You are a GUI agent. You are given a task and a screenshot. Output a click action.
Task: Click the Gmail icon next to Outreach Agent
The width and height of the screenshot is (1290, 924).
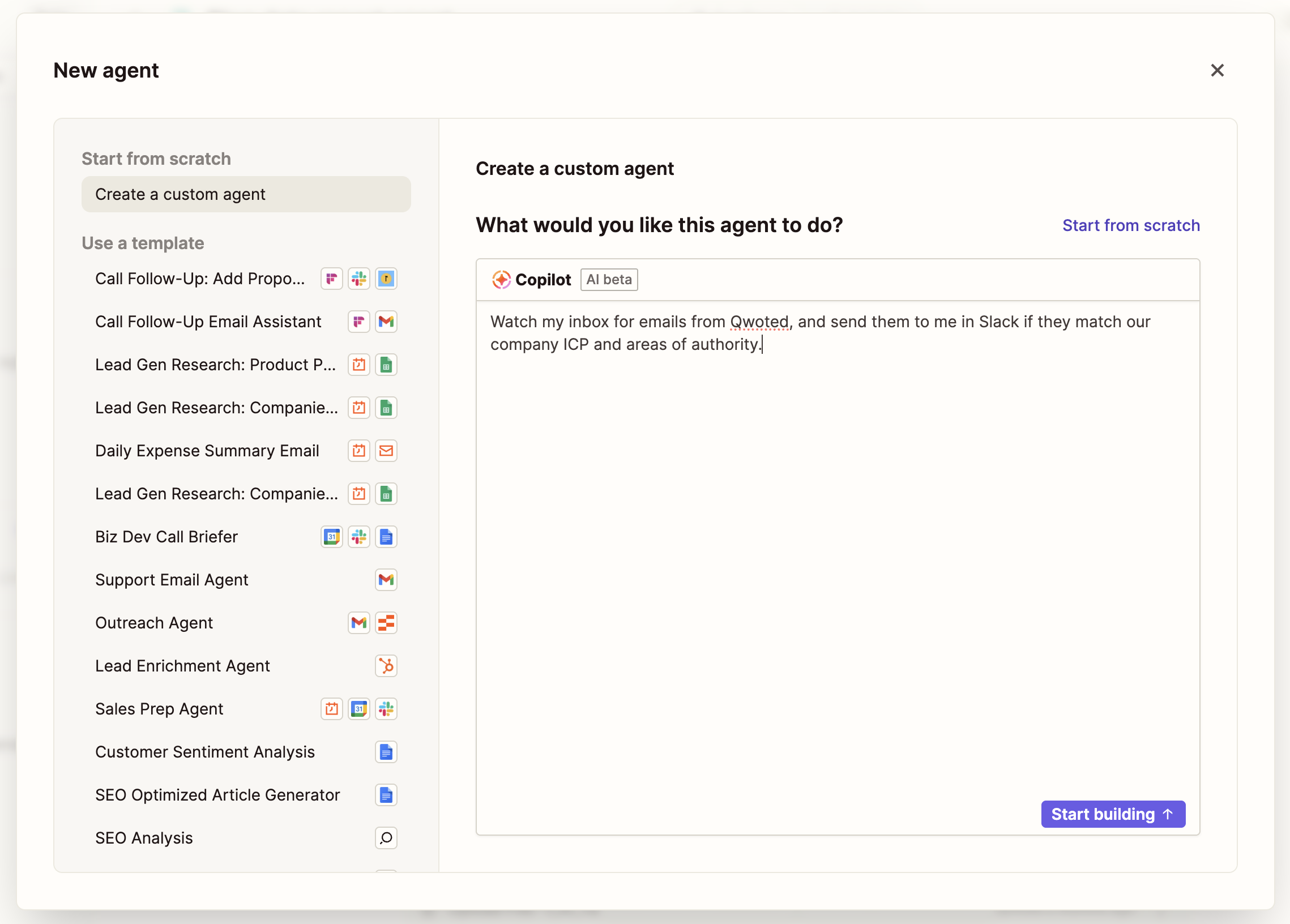click(x=359, y=623)
